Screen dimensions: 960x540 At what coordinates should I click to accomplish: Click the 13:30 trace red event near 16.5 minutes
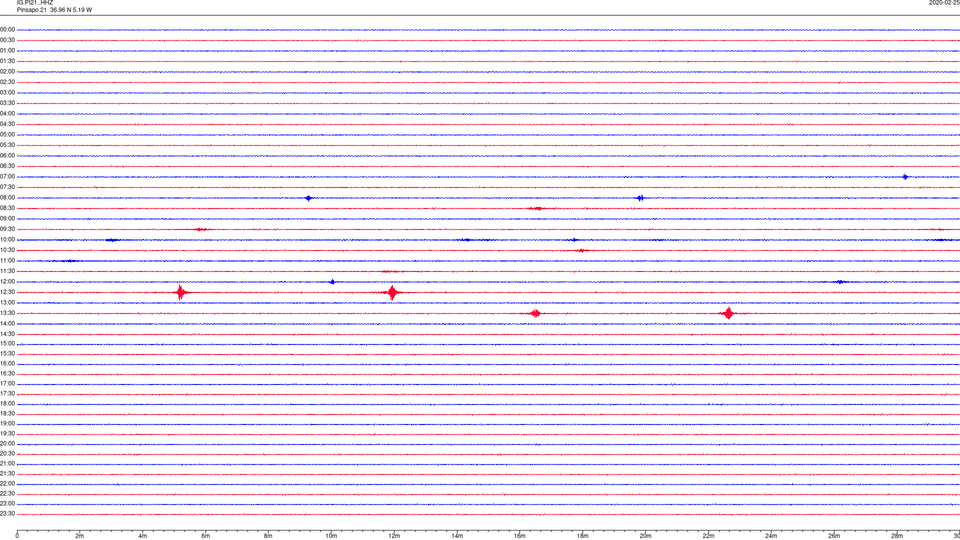click(535, 313)
